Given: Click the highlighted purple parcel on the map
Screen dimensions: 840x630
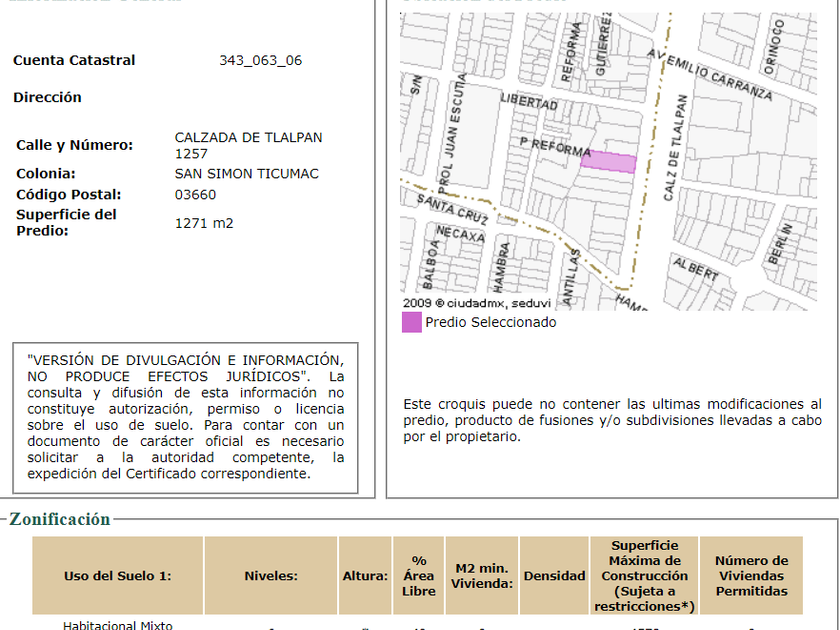Looking at the screenshot, I should click(609, 162).
